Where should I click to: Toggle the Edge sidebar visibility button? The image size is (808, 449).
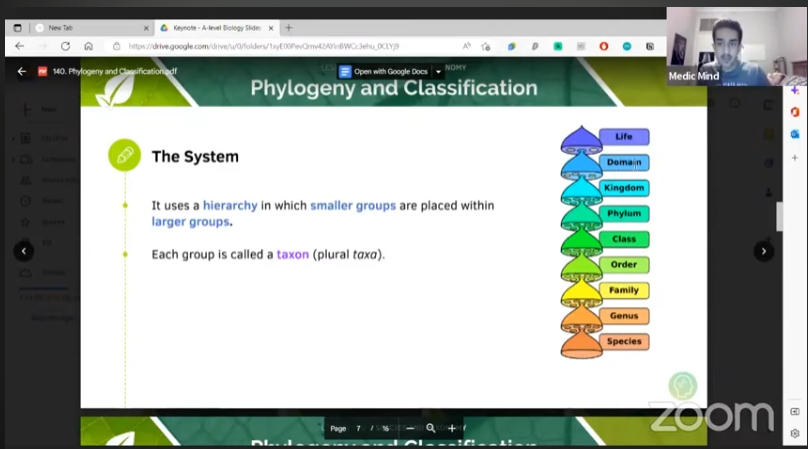[795, 411]
